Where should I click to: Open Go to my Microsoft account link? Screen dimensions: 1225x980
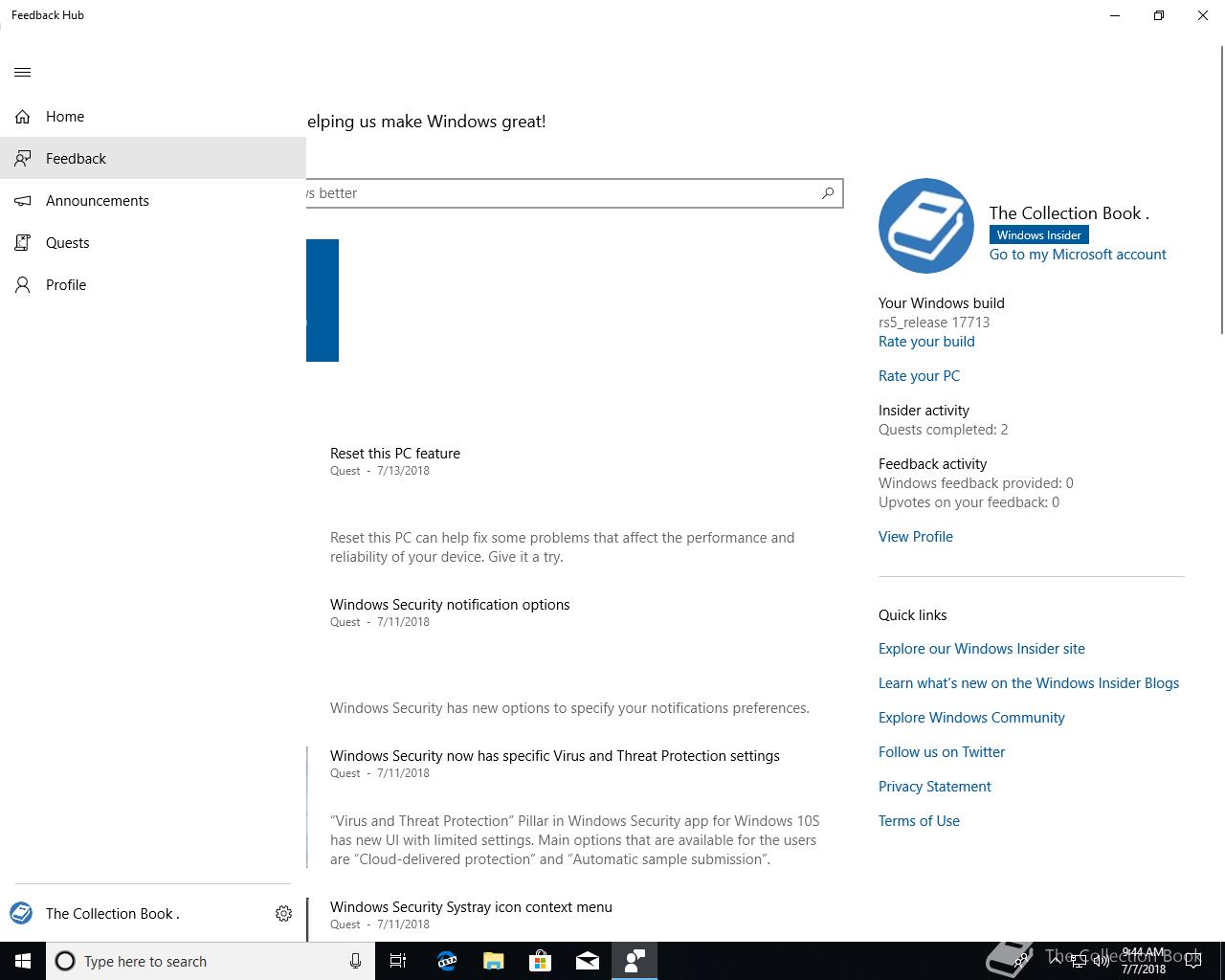[1078, 255]
